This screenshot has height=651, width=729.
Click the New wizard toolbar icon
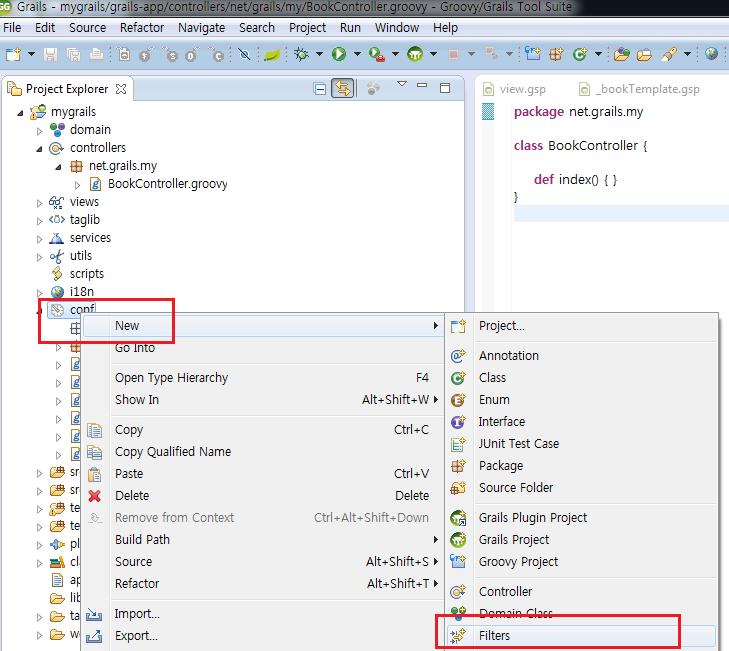(13, 54)
